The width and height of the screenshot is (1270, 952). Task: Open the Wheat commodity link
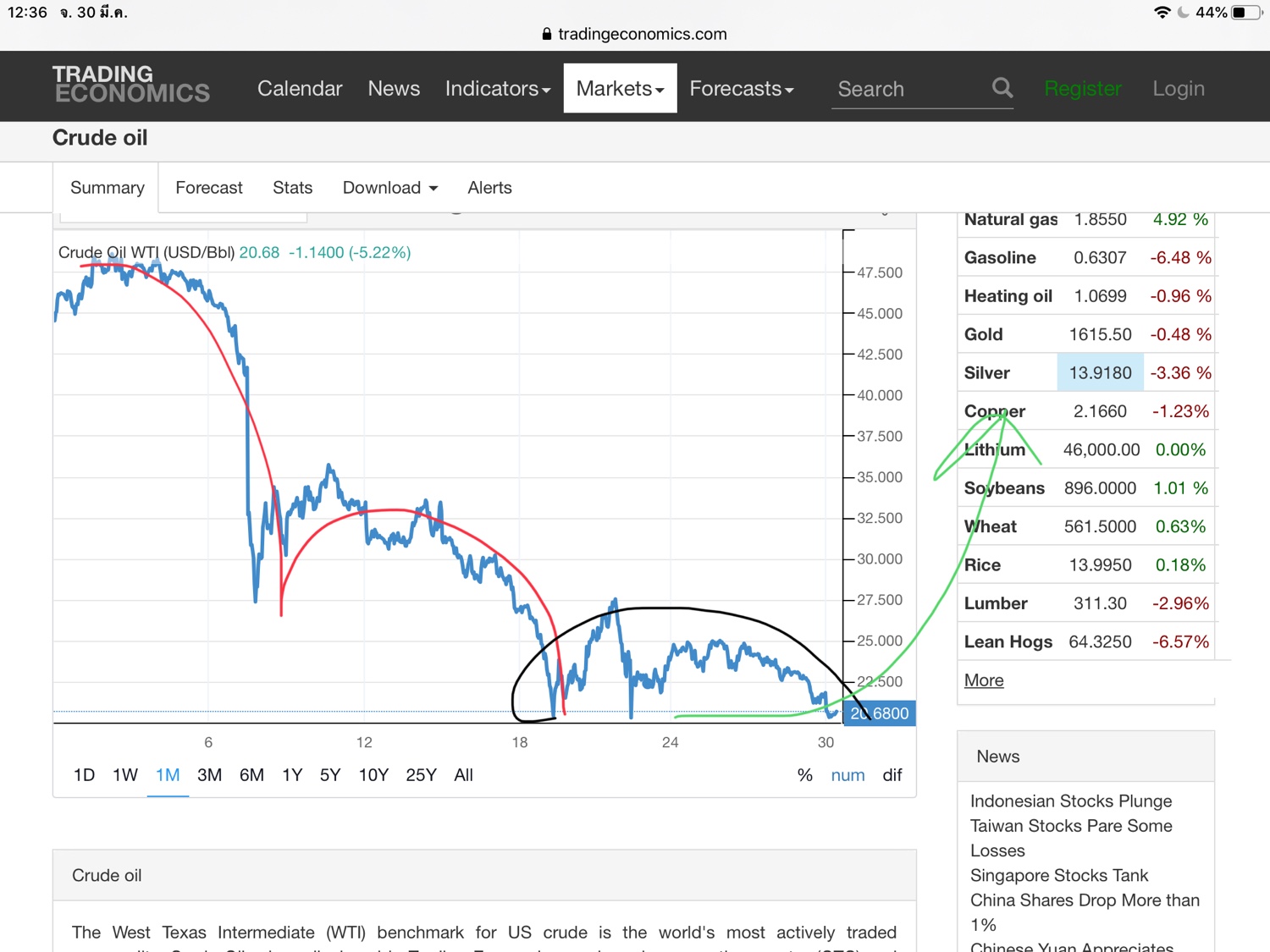[x=991, y=527]
